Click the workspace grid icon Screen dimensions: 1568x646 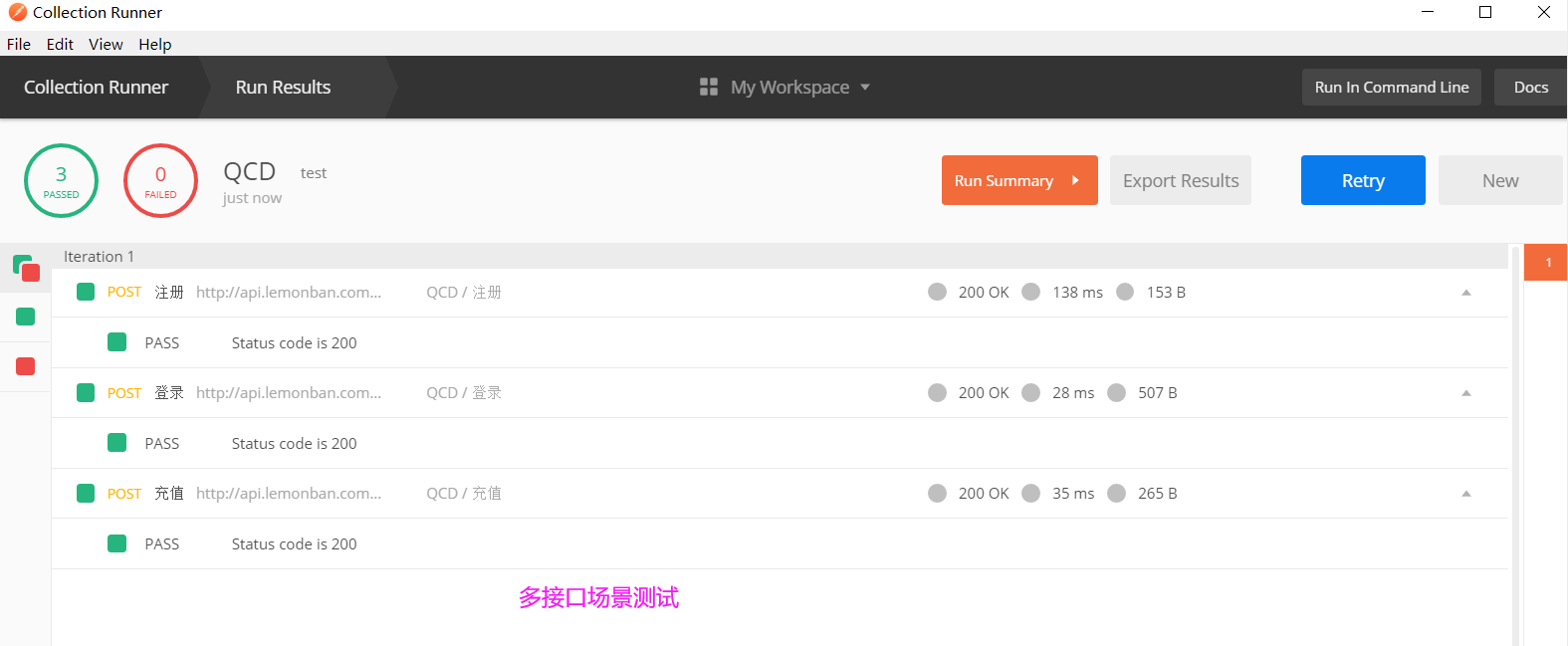[x=708, y=88]
